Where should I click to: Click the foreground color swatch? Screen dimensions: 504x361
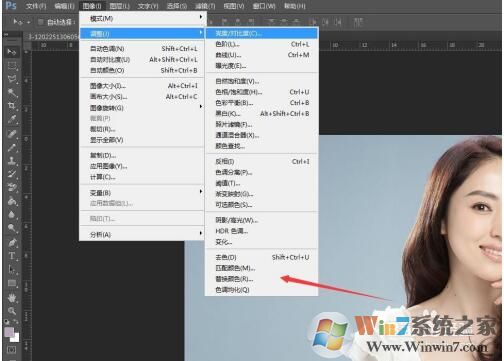click(9, 332)
